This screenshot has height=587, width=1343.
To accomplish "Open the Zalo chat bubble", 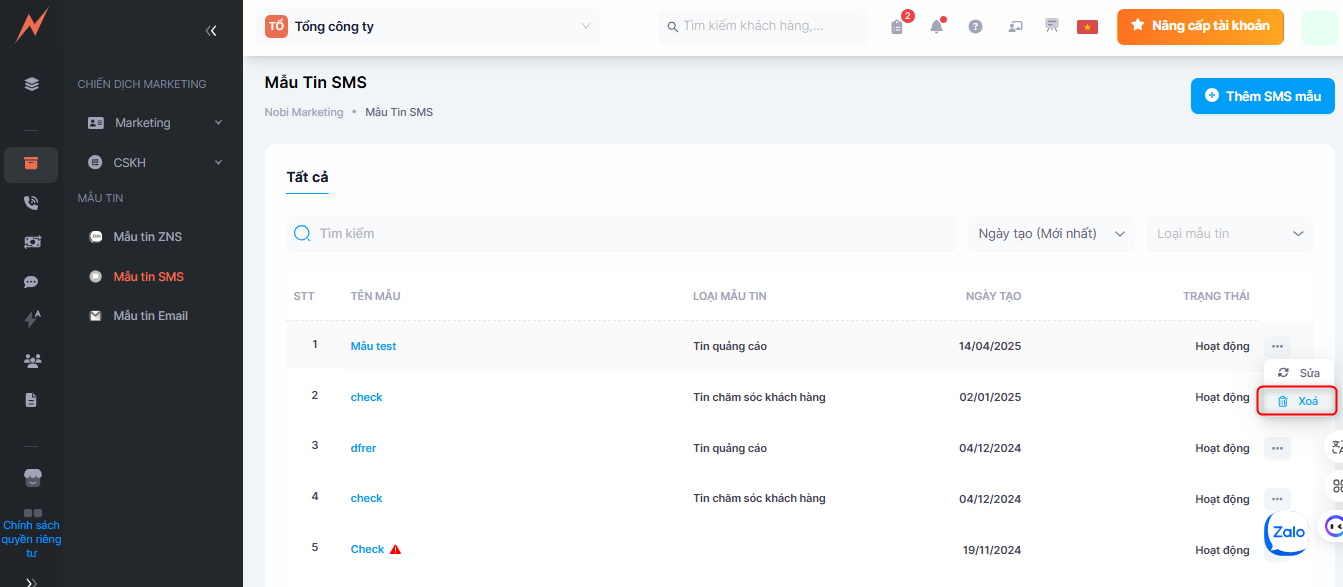I will (1287, 532).
